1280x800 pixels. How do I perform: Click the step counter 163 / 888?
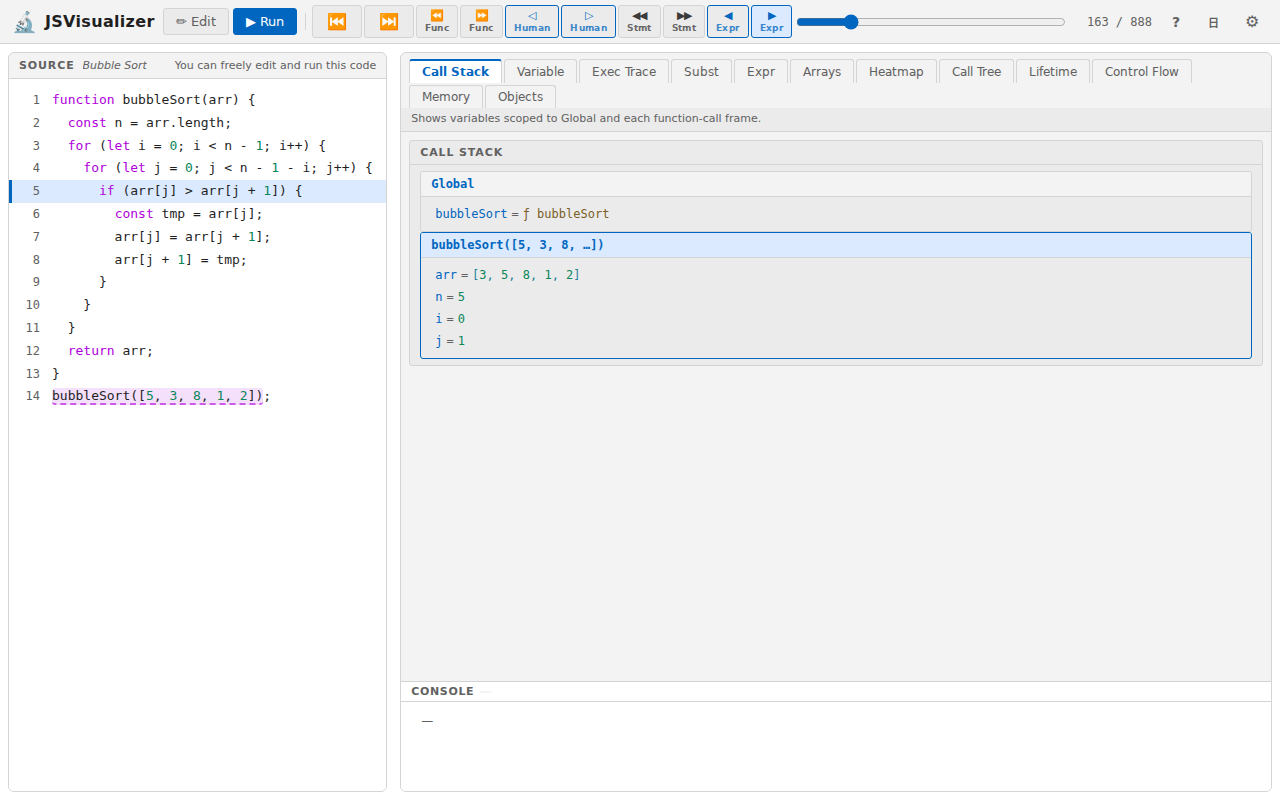(1119, 22)
